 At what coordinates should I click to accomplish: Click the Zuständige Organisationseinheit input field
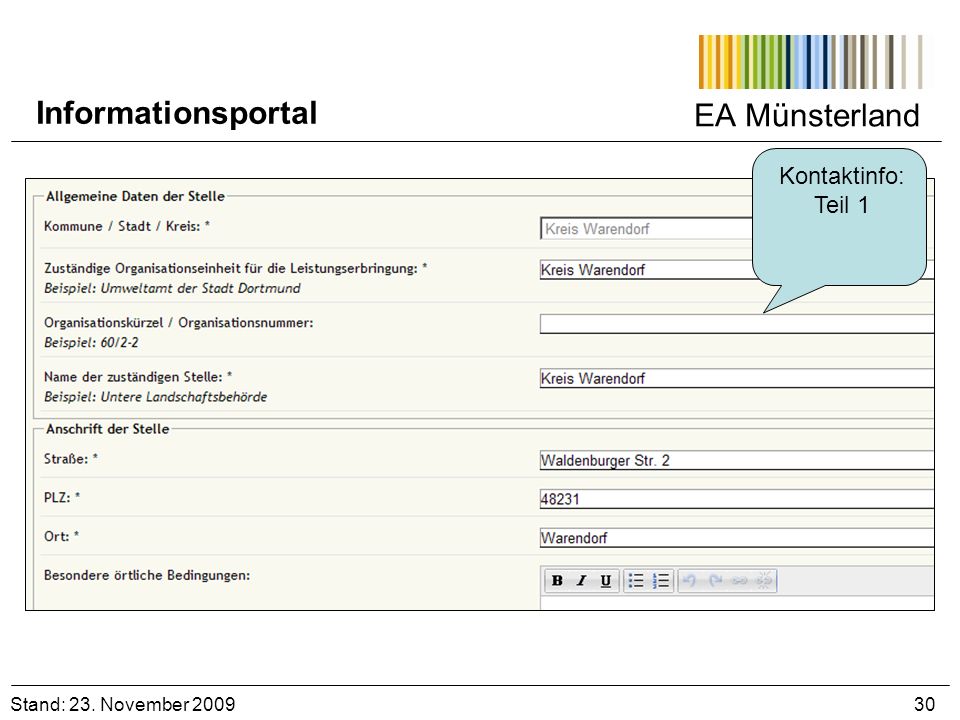pyautogui.click(x=647, y=269)
